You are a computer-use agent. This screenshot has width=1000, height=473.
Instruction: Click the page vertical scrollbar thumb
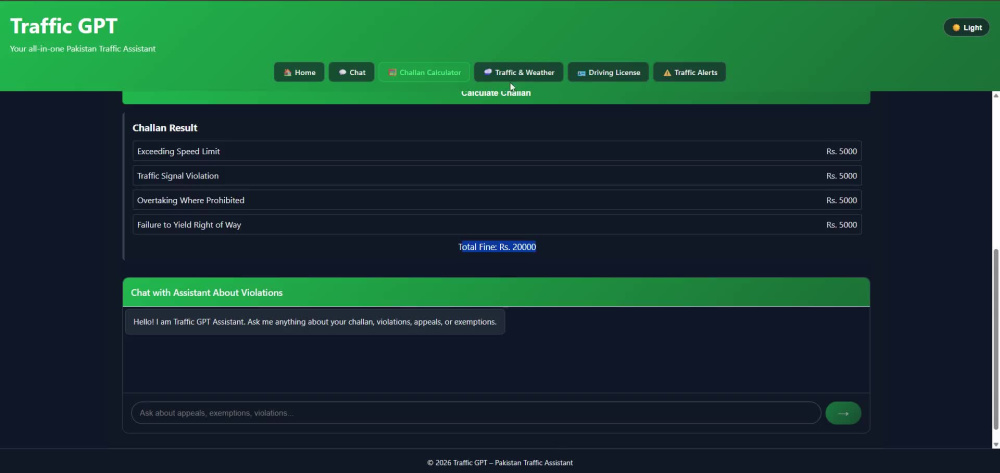click(x=996, y=338)
